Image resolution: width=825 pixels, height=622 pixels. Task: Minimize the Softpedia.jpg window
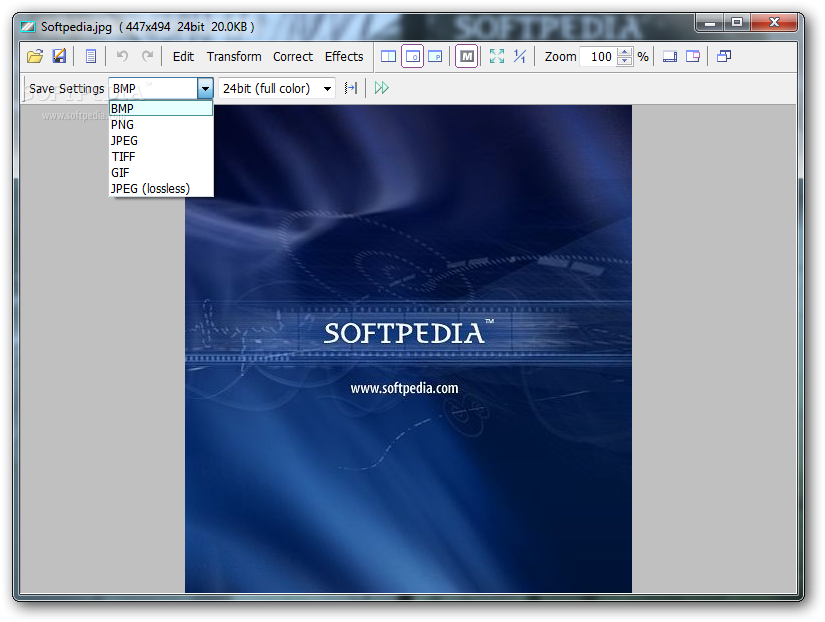710,23
